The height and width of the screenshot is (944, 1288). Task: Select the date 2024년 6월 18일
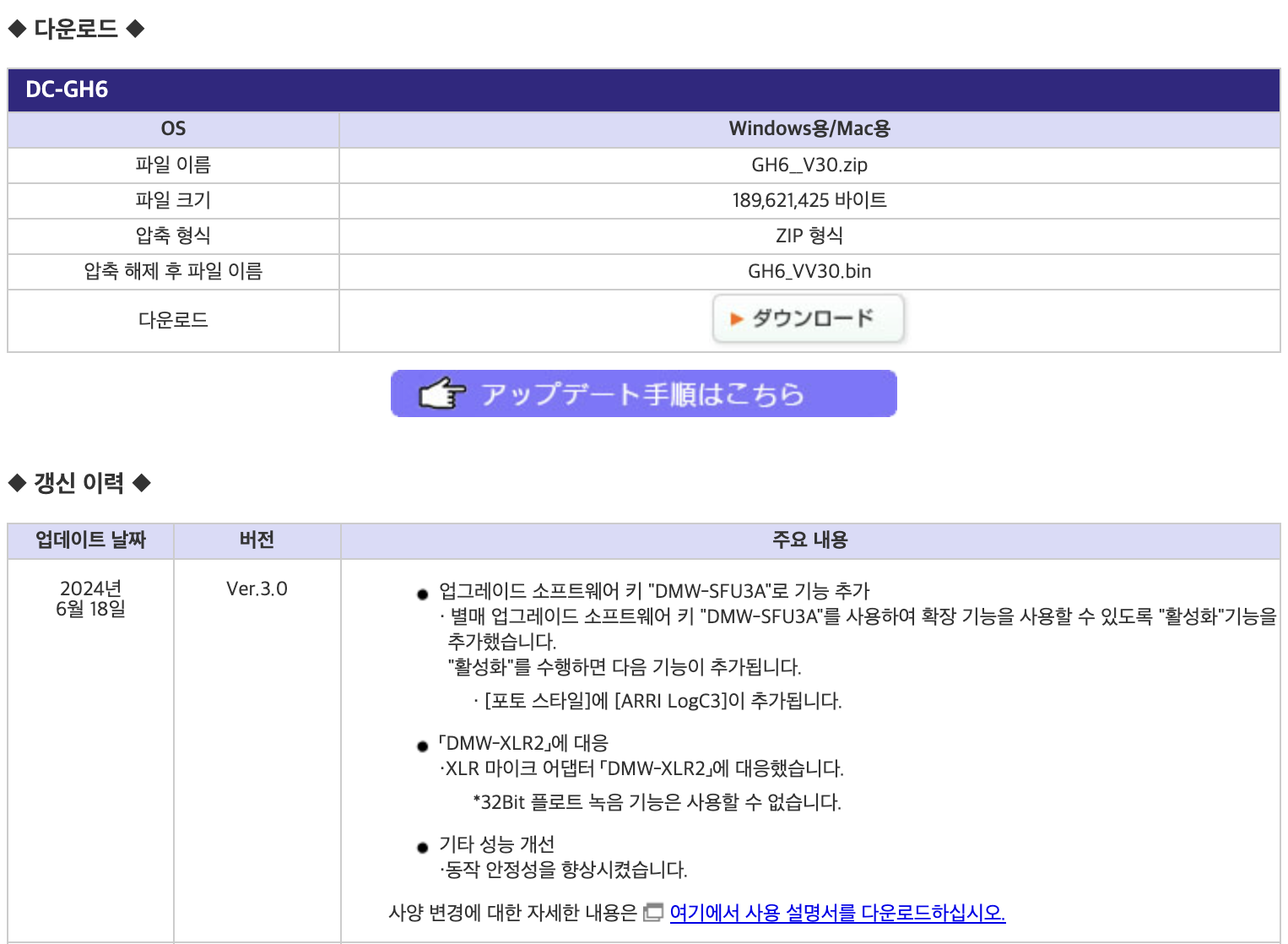(90, 599)
